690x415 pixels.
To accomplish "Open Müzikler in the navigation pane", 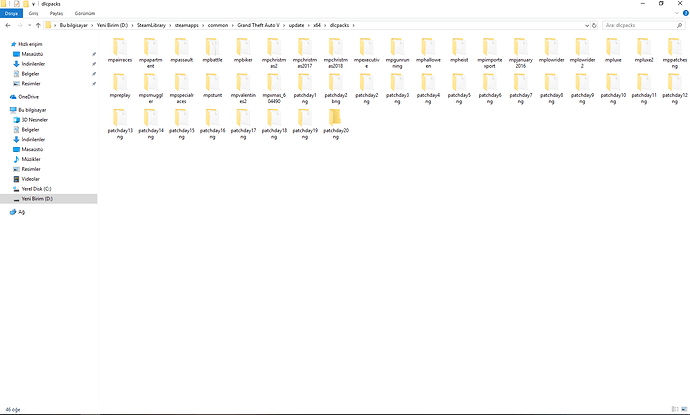I will 31,159.
